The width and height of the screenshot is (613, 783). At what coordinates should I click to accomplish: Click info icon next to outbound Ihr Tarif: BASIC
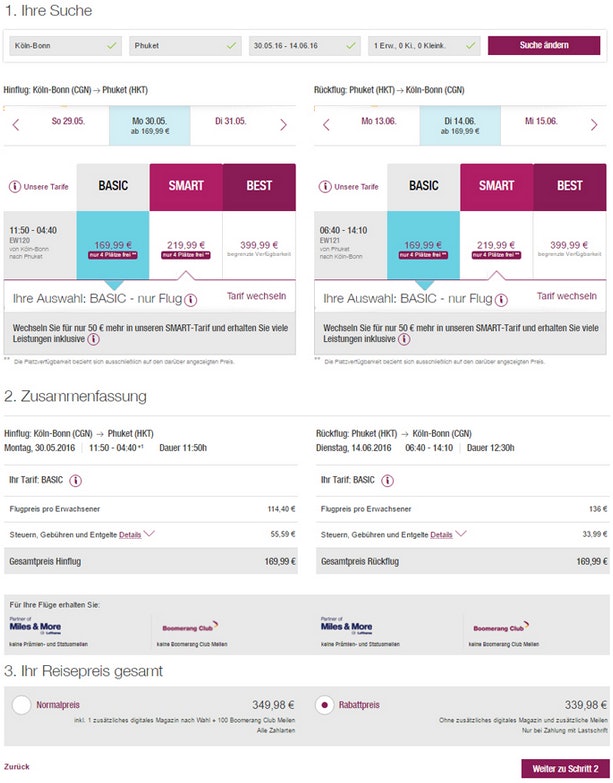(x=73, y=481)
